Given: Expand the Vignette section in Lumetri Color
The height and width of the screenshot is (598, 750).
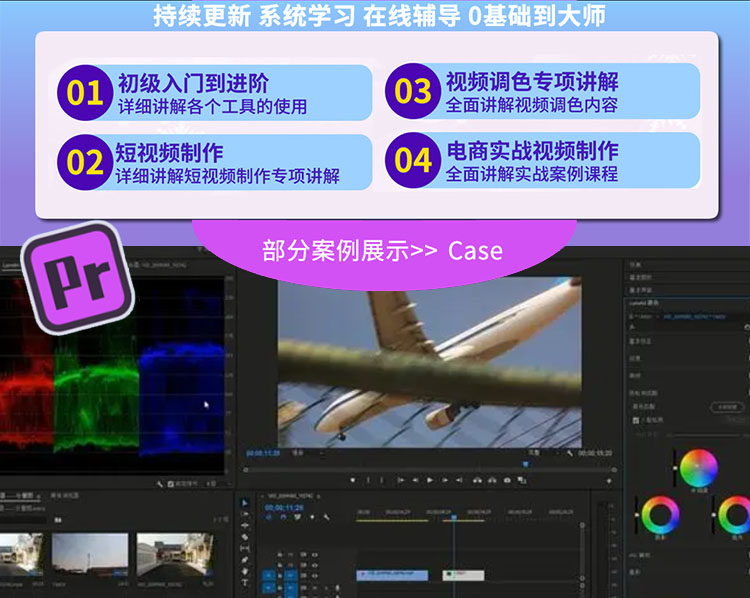Looking at the screenshot, I should click(x=635, y=572).
